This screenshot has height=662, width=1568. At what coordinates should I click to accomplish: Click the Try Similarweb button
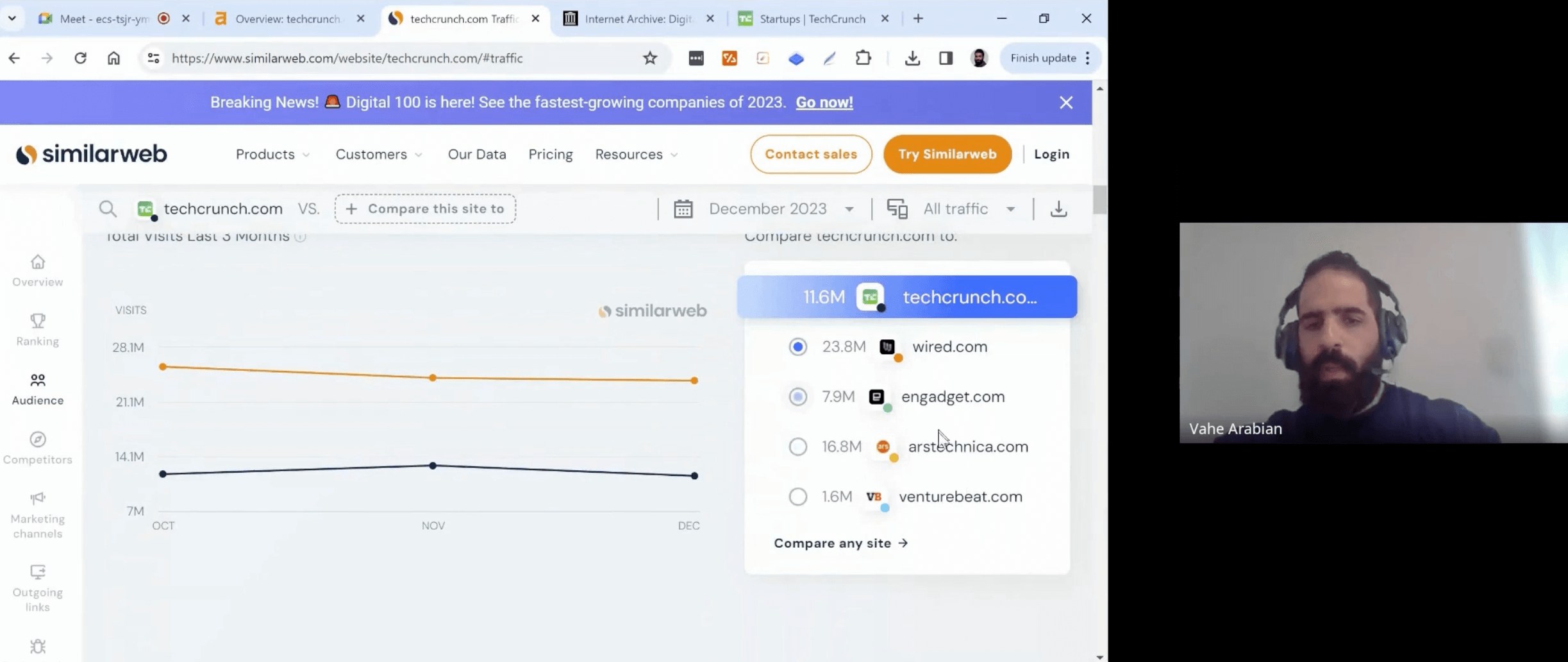coord(947,155)
